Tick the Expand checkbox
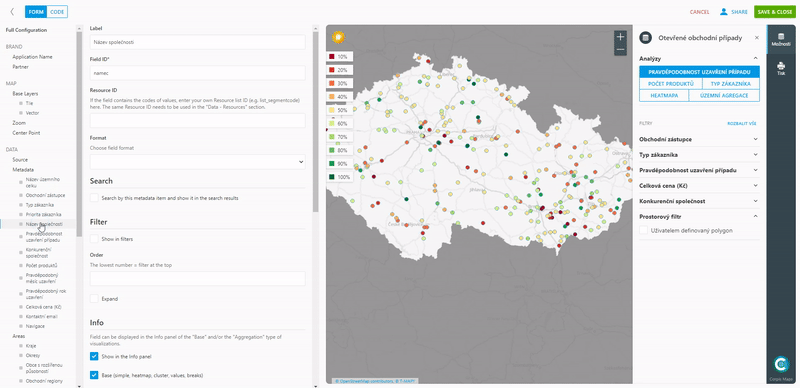Viewport: 800px width, 388px height. pyautogui.click(x=94, y=298)
